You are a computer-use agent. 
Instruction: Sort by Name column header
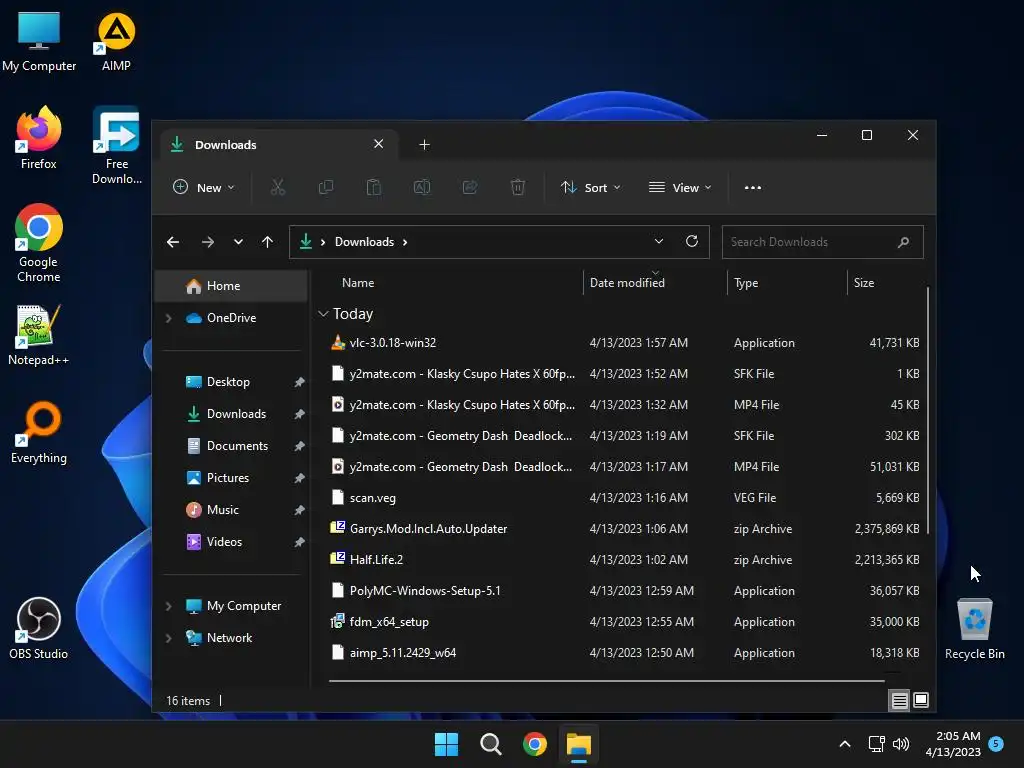(358, 283)
